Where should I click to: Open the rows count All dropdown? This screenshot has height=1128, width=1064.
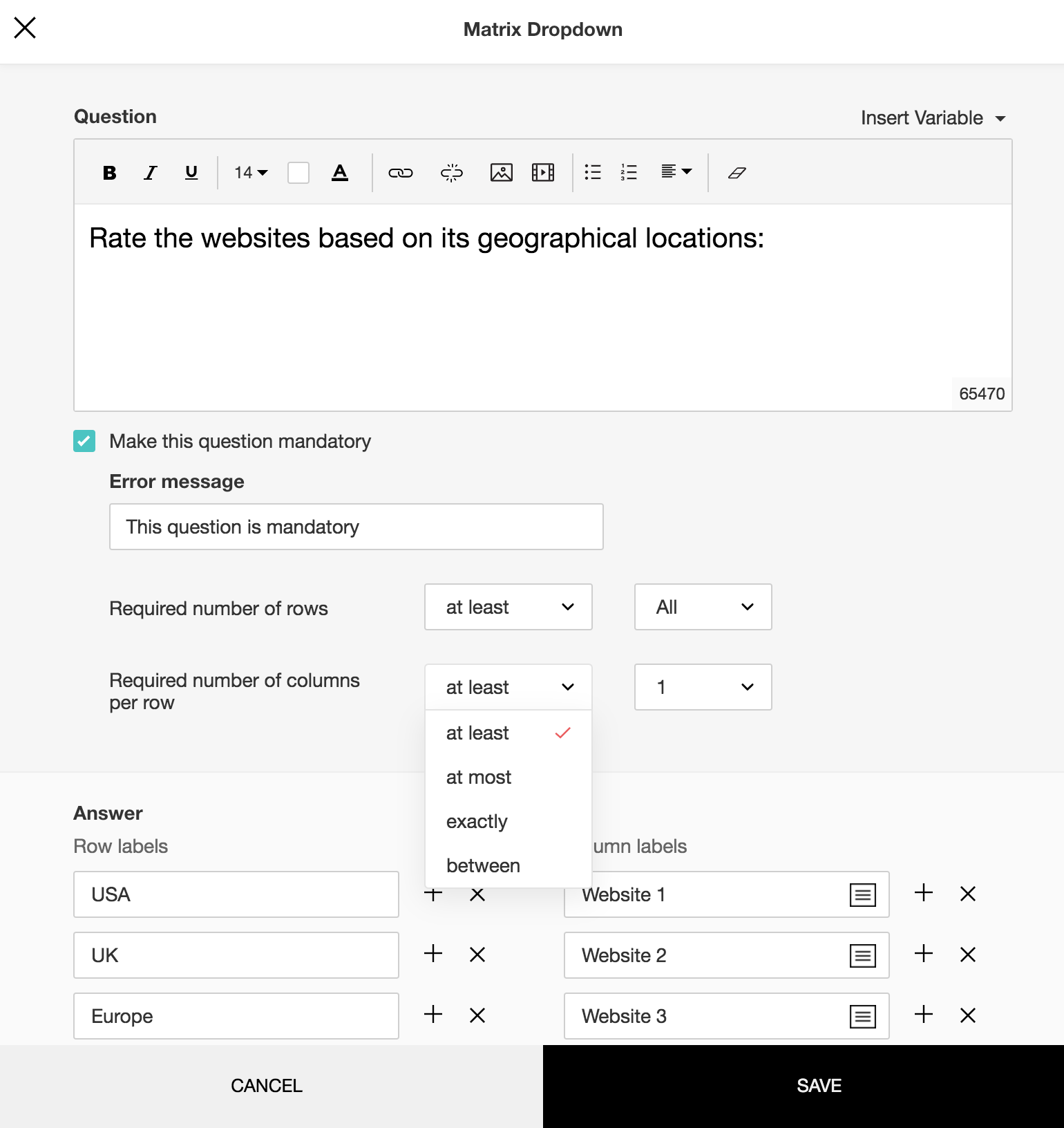703,607
